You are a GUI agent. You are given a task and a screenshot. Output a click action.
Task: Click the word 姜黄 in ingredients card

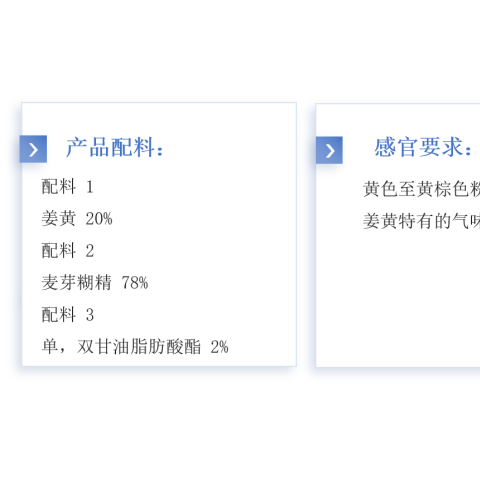pos(59,219)
